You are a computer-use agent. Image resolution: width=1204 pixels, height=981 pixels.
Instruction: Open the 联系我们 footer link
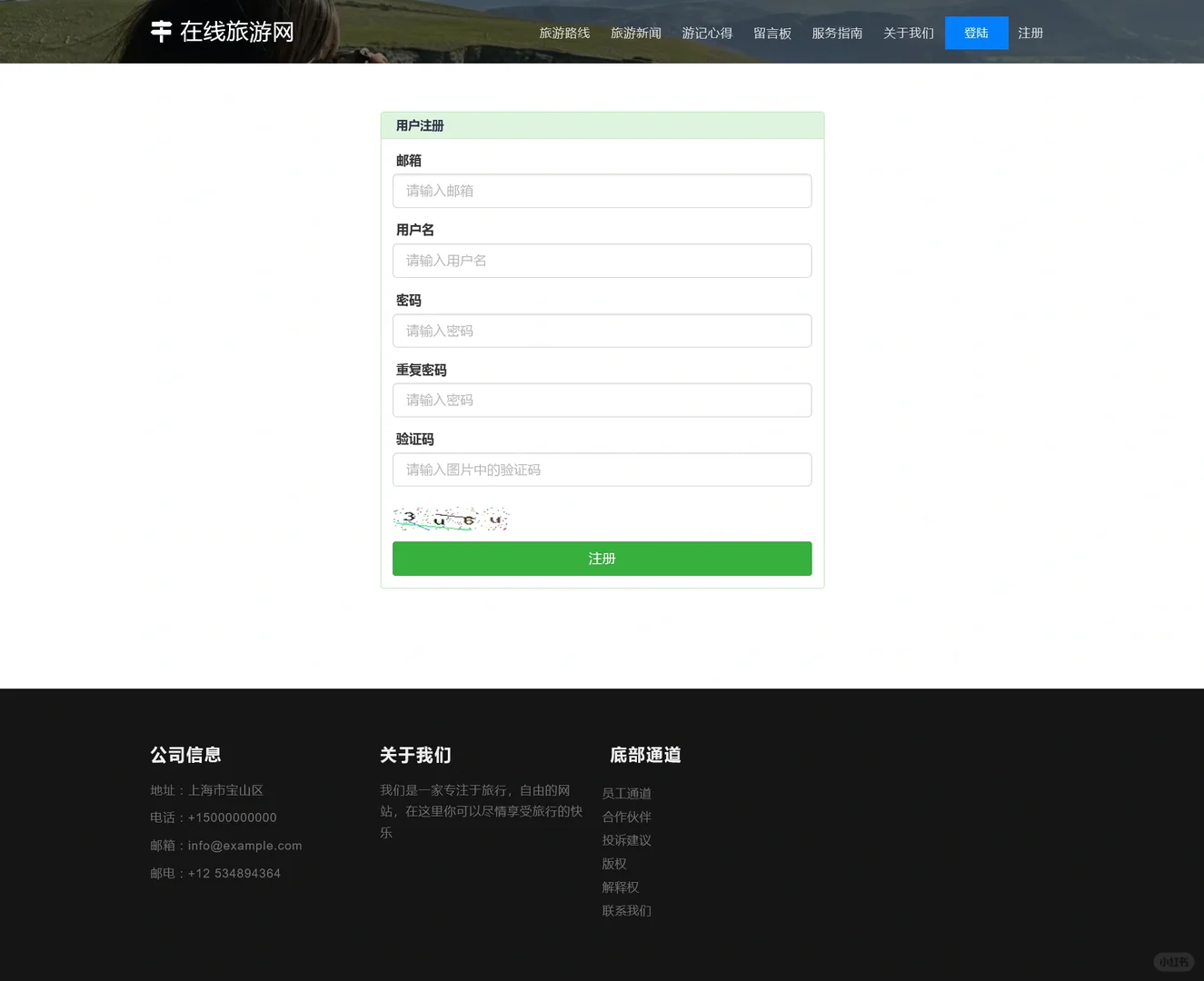pos(626,910)
